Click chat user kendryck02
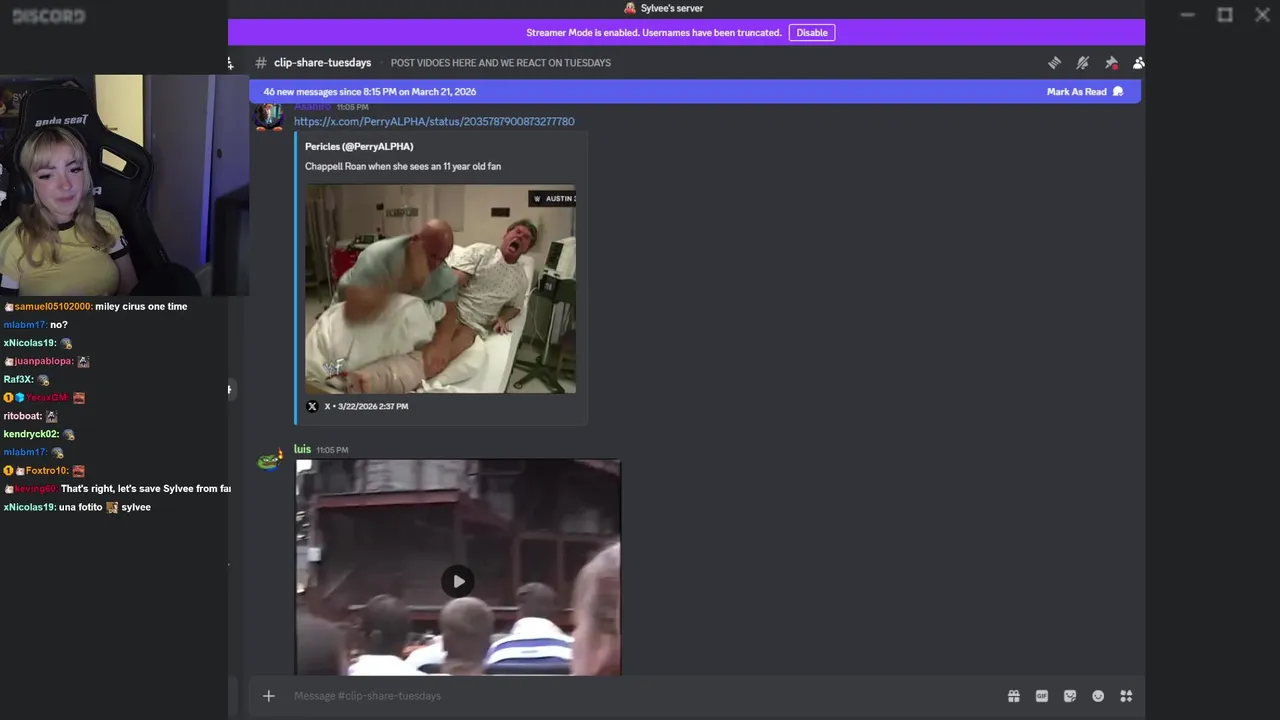 (x=31, y=434)
